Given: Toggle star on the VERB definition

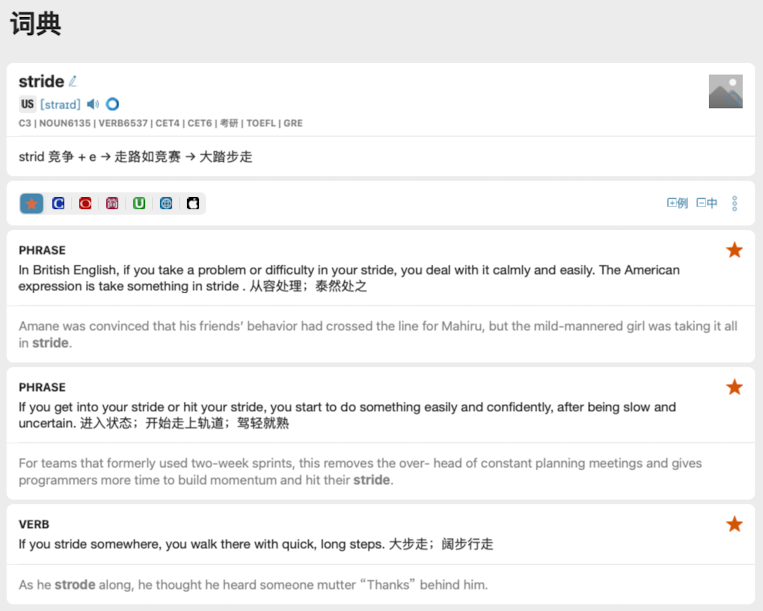Looking at the screenshot, I should coord(734,524).
